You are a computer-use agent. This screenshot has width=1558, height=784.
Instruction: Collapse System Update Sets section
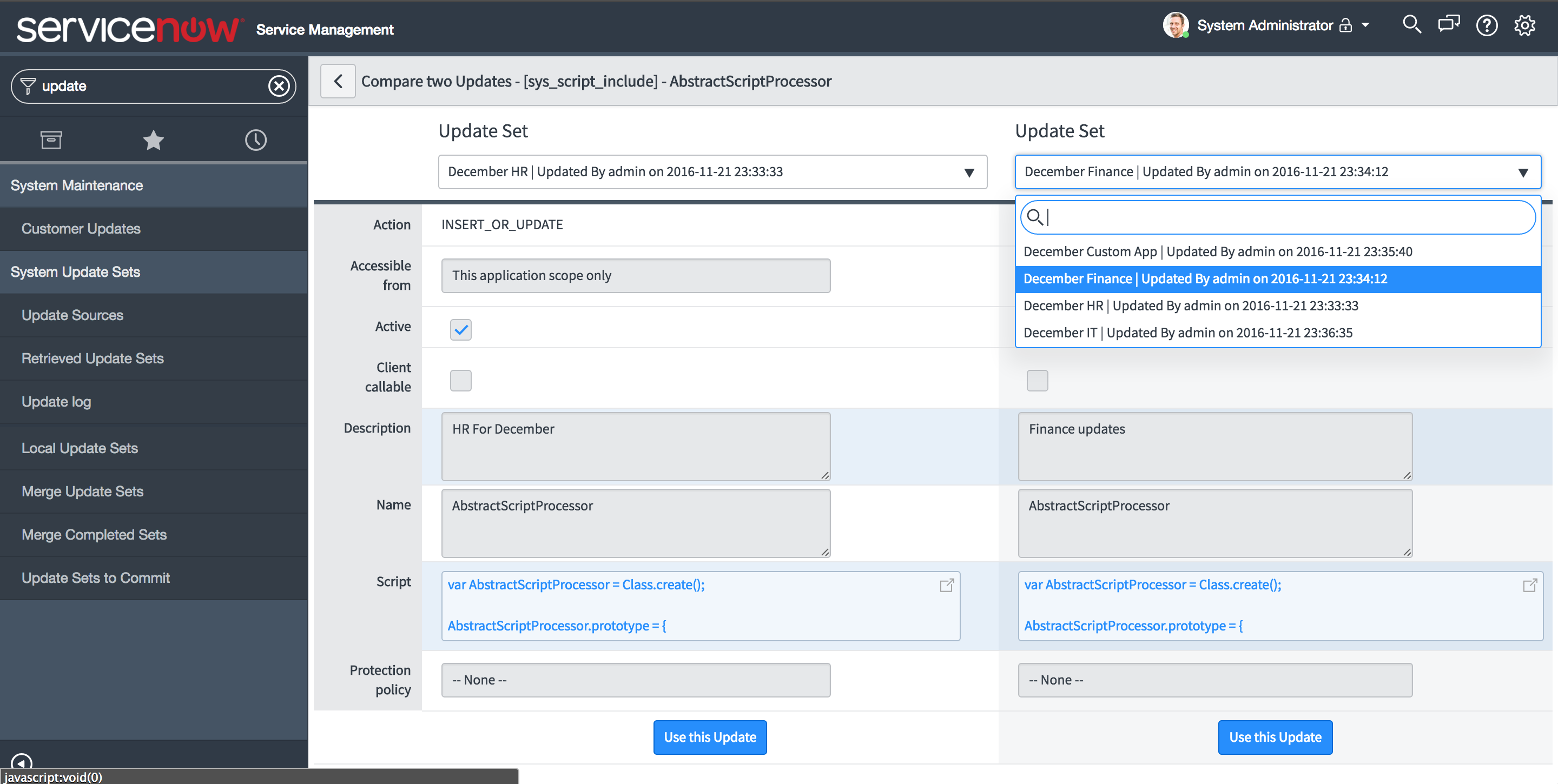point(154,272)
